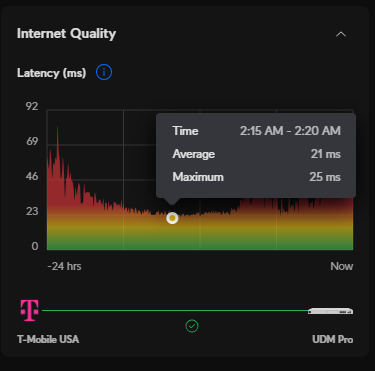Click the Latency (ms) label
The width and height of the screenshot is (375, 371).
pyautogui.click(x=52, y=73)
